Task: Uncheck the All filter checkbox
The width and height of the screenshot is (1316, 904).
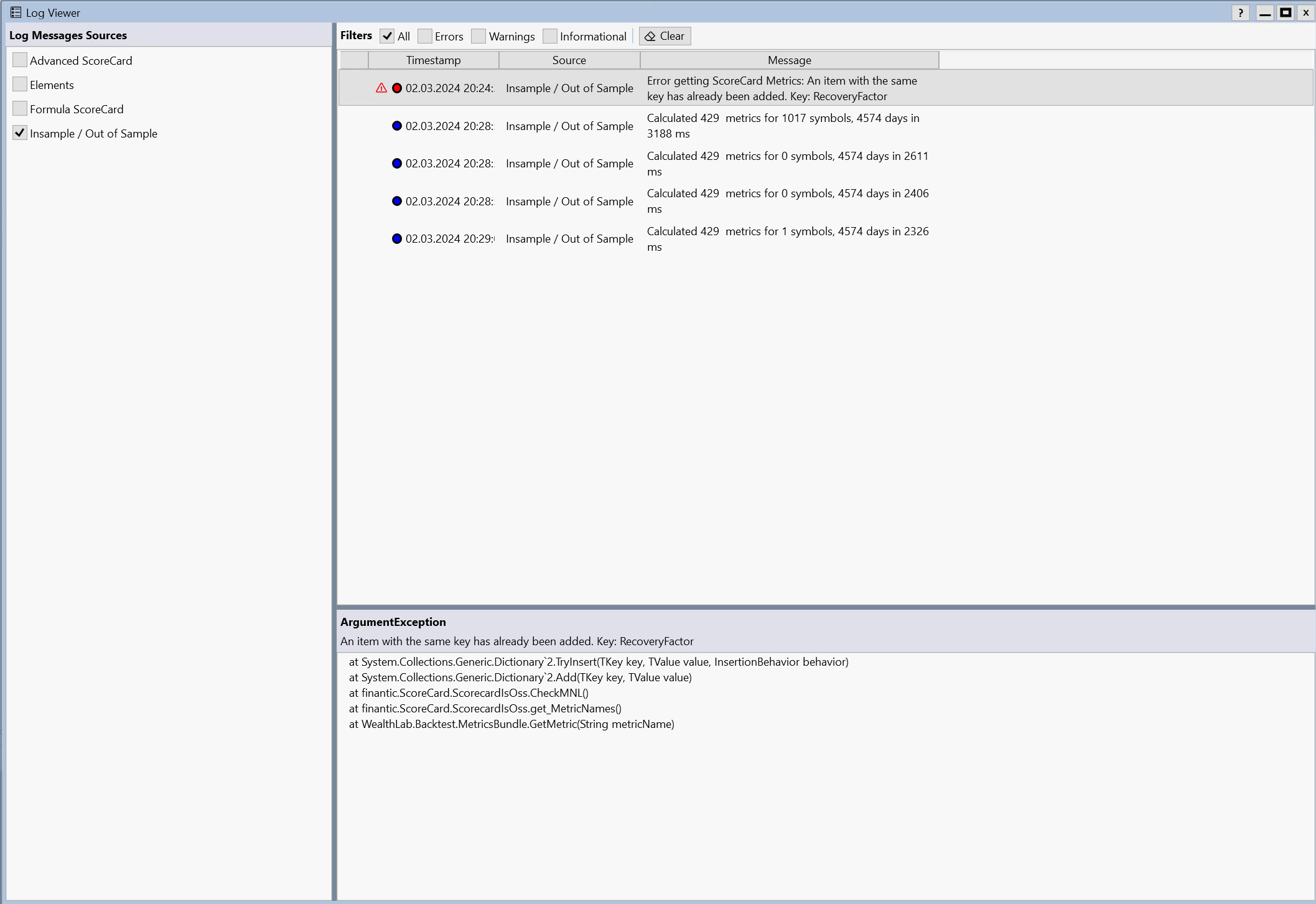Action: click(x=387, y=36)
